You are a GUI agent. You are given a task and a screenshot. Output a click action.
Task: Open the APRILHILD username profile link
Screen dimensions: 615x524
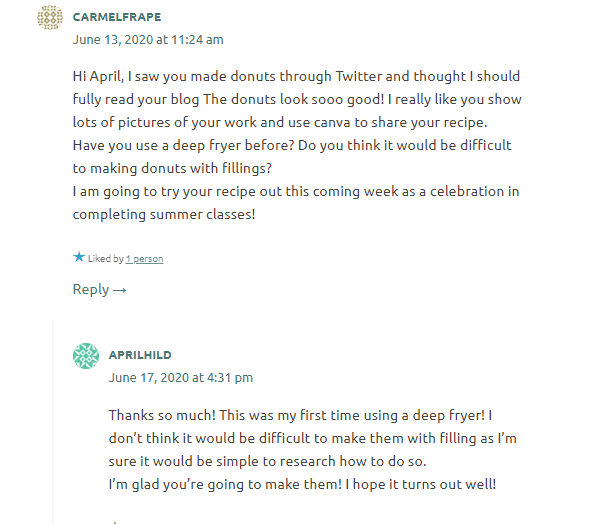(140, 355)
